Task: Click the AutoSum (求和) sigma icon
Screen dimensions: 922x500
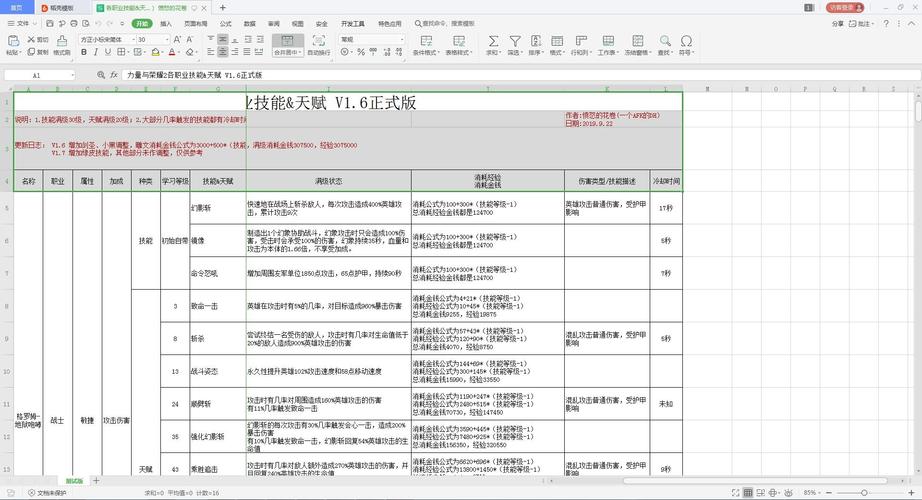Action: pyautogui.click(x=493, y=41)
